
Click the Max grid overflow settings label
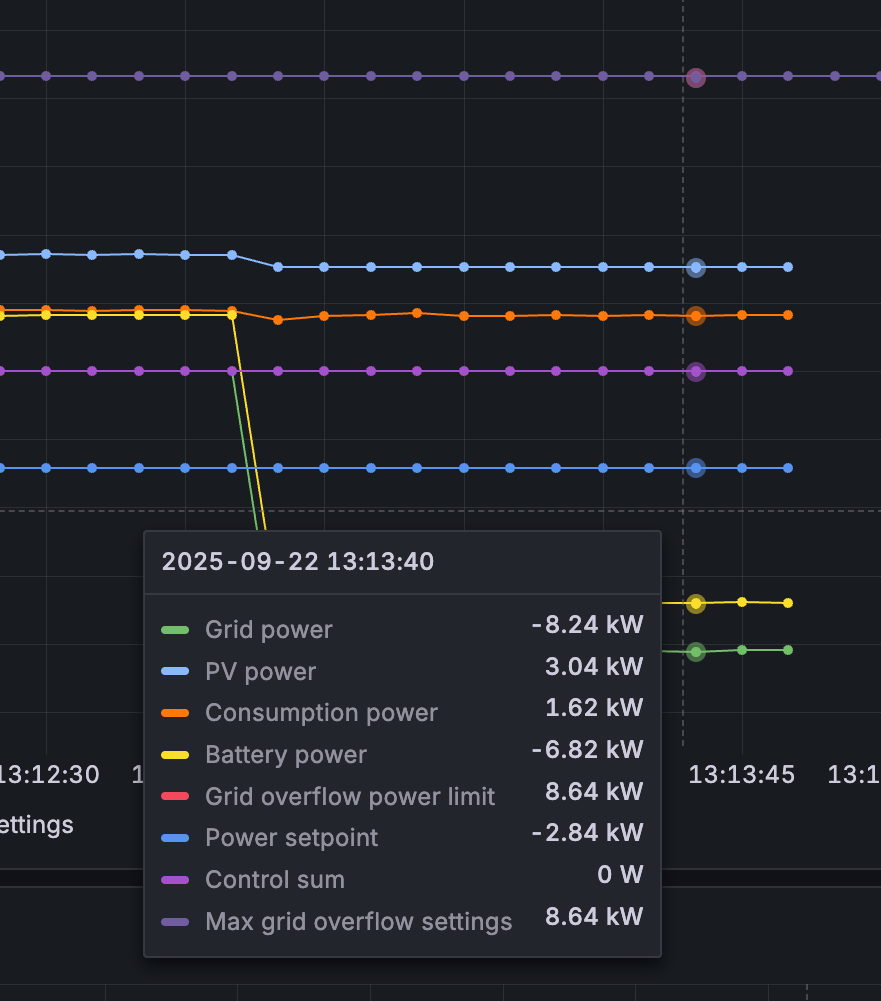click(x=358, y=922)
